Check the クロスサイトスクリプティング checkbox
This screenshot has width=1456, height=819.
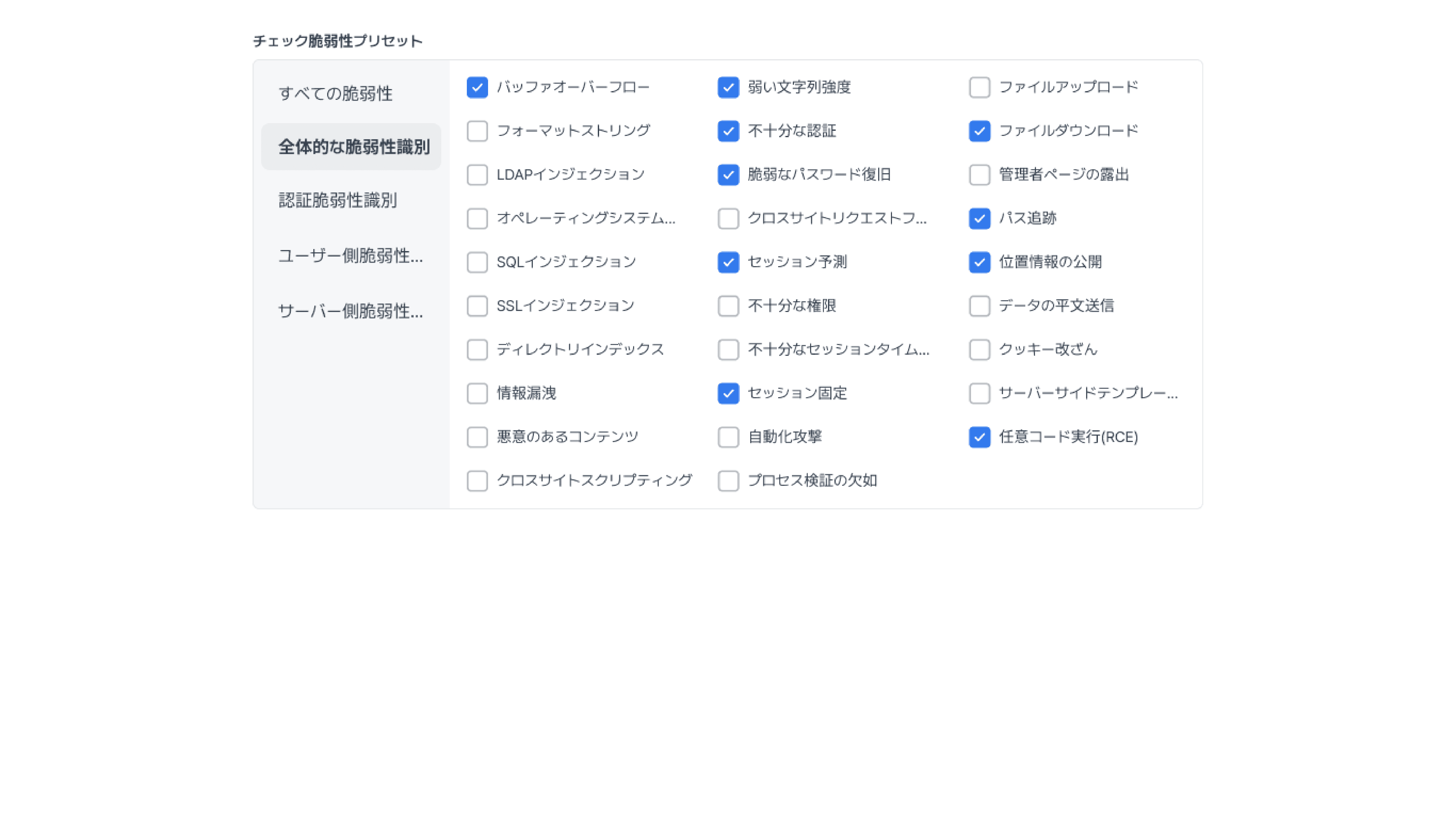point(477,480)
